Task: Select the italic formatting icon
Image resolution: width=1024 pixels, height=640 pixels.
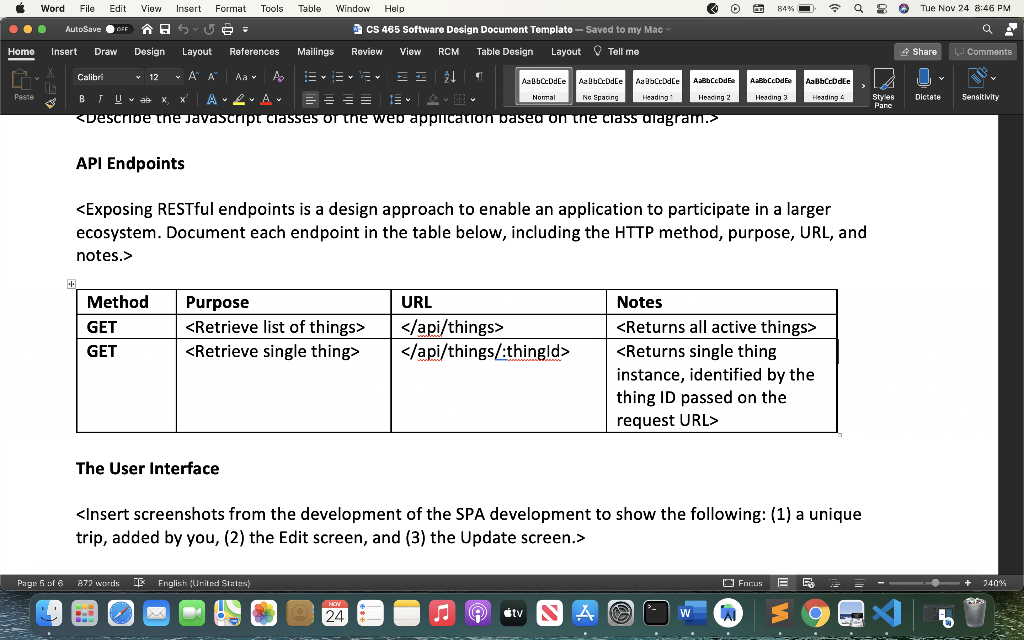Action: point(100,98)
